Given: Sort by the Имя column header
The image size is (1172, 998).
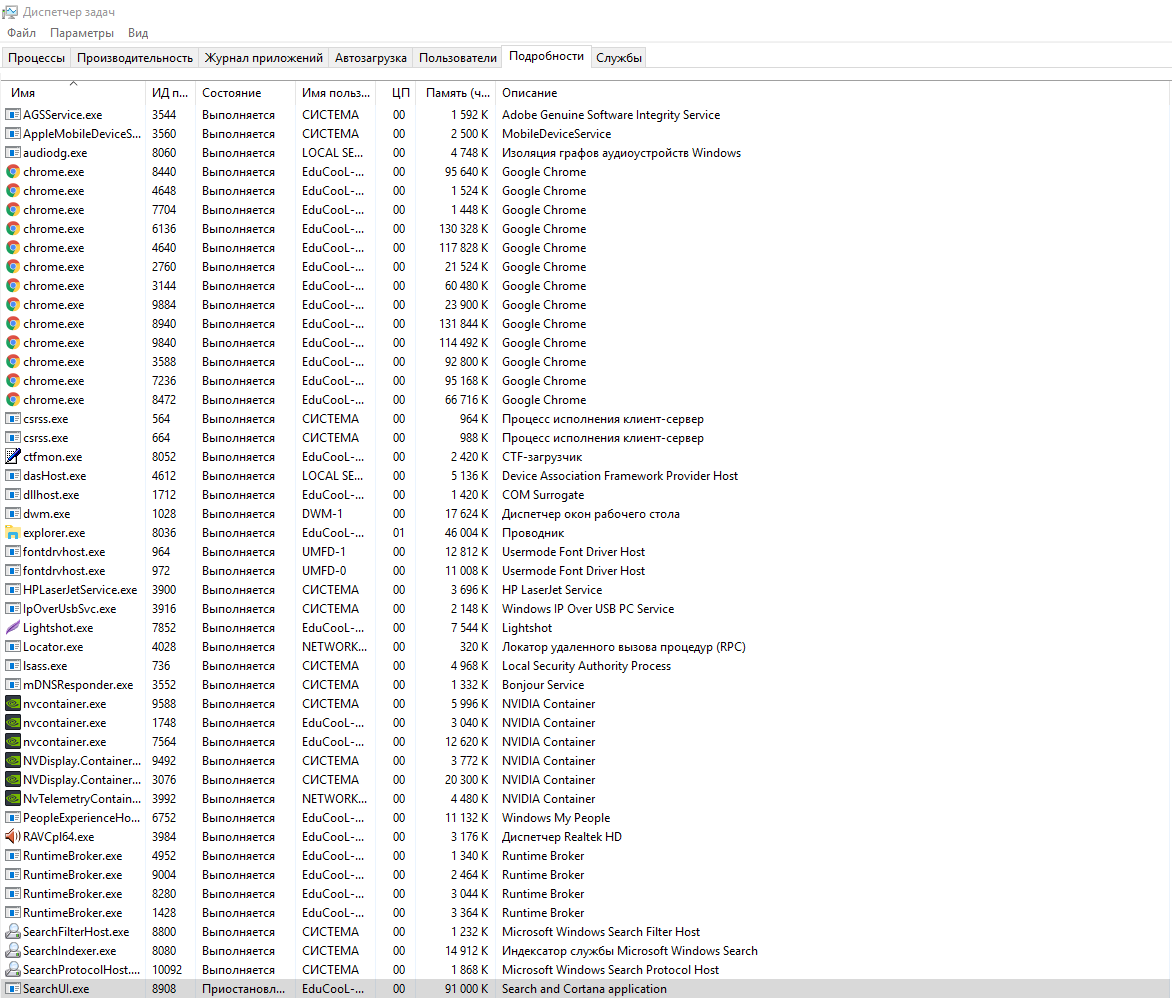Looking at the screenshot, I should point(73,93).
